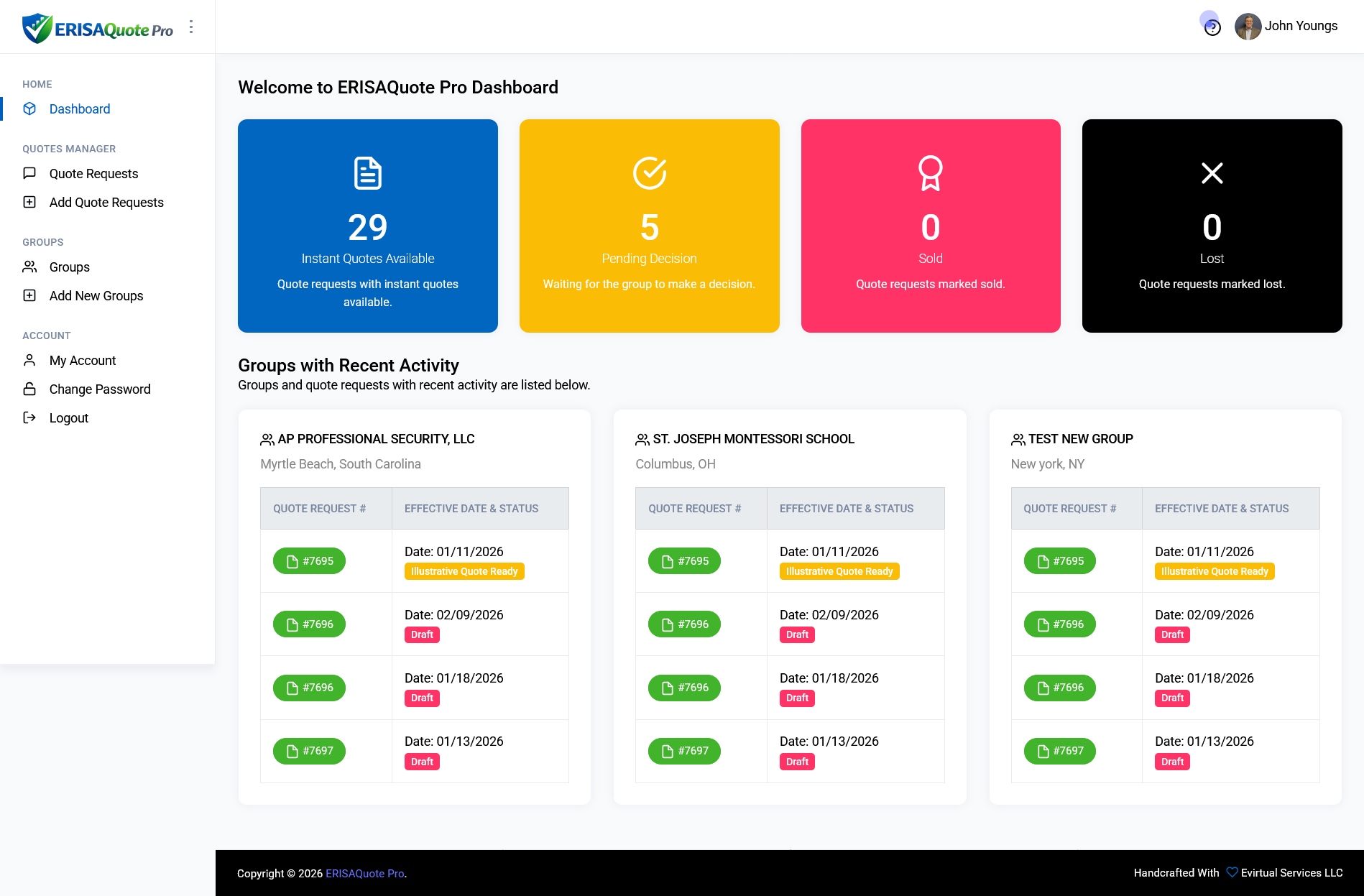Image resolution: width=1364 pixels, height=896 pixels.
Task: Open John Youngs profile avatar menu
Action: [x=1248, y=27]
